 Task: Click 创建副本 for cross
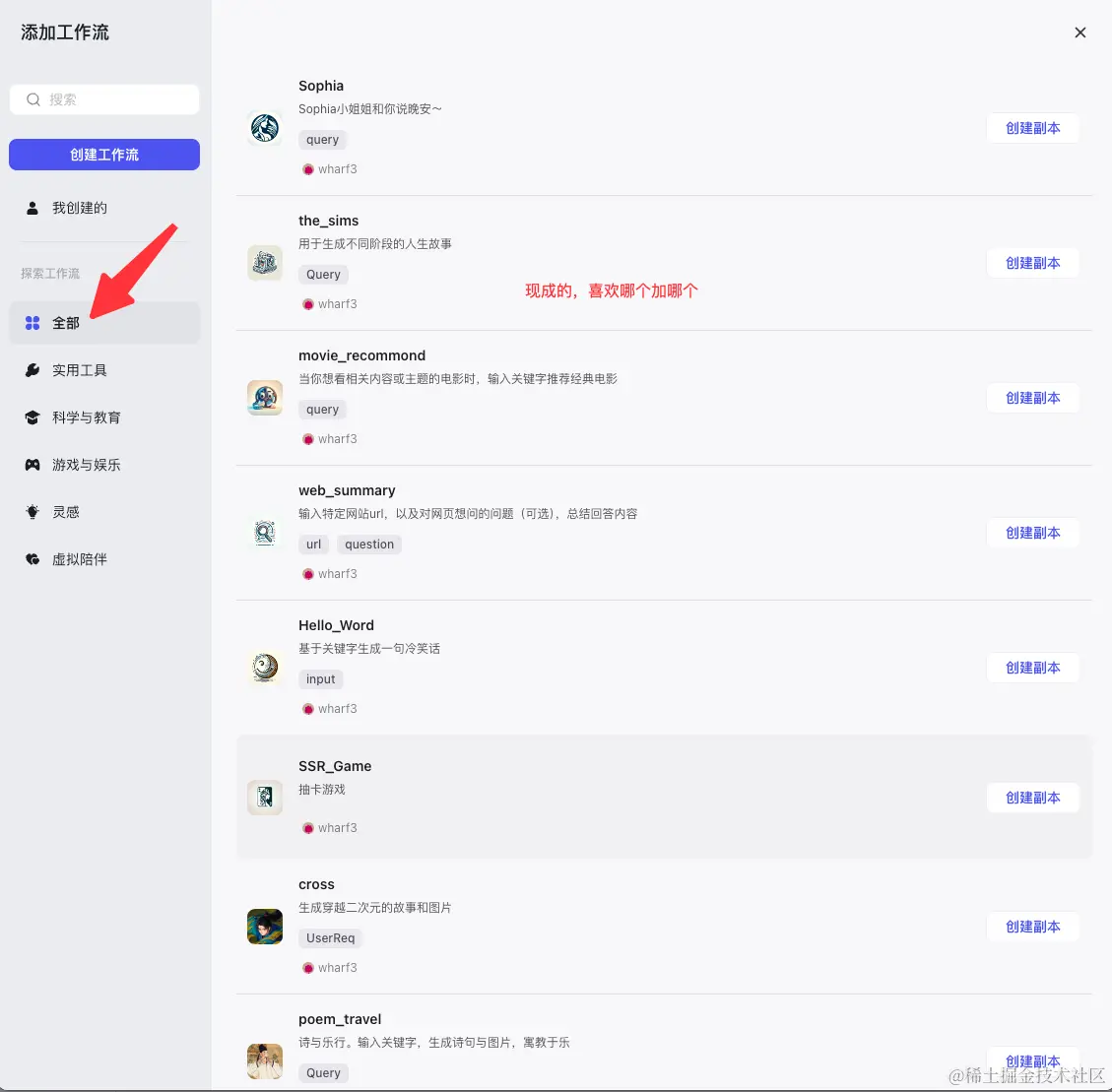coord(1032,927)
